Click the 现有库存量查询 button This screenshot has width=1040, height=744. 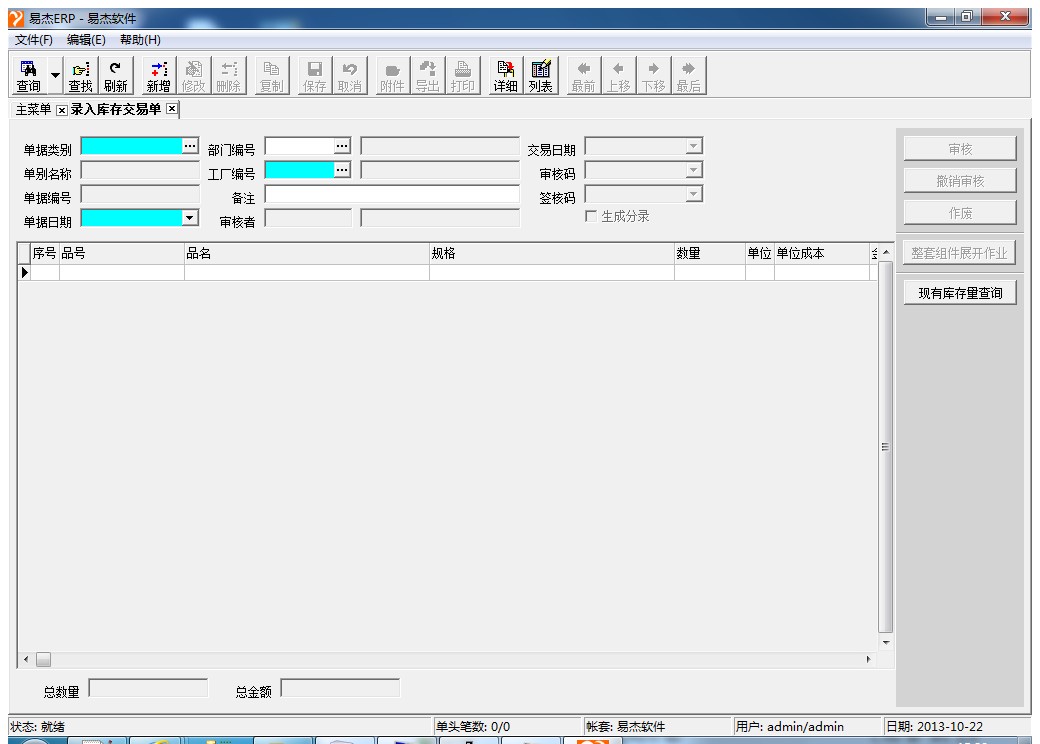pos(960,293)
